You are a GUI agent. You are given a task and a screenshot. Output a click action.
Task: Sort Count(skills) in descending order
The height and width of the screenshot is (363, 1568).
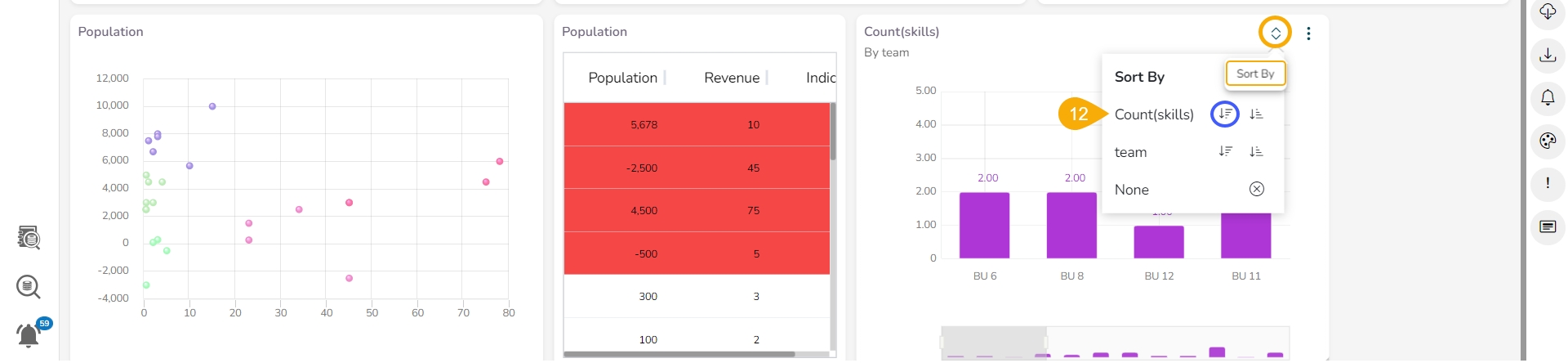click(x=1225, y=114)
